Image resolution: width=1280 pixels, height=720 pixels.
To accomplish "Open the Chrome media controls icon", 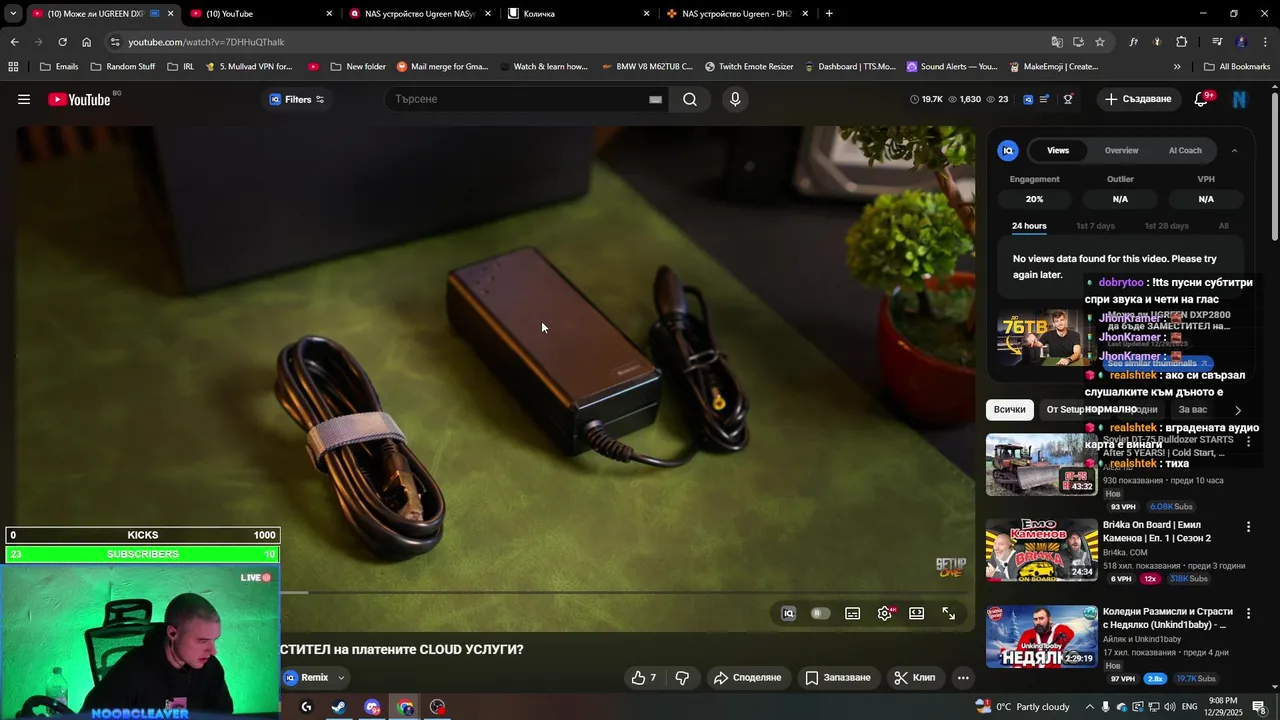I will click(1217, 42).
